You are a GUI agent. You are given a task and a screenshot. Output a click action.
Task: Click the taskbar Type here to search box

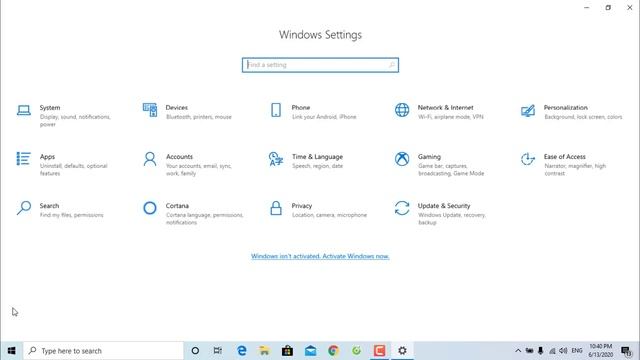coord(103,351)
